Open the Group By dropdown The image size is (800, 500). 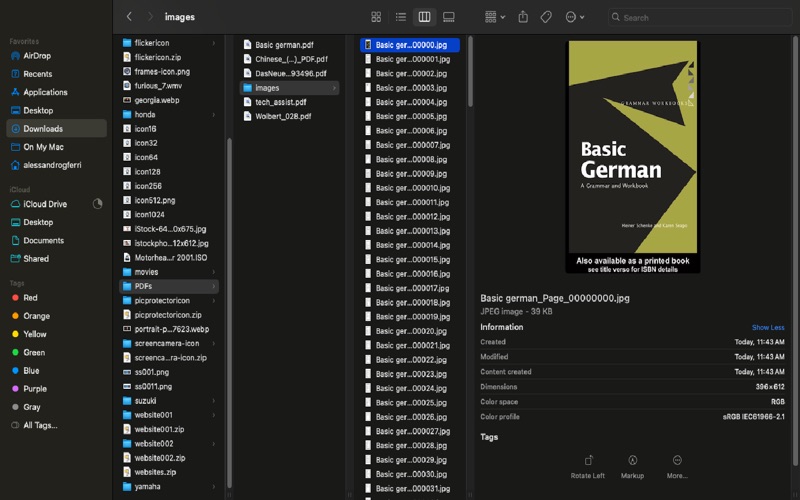point(494,17)
